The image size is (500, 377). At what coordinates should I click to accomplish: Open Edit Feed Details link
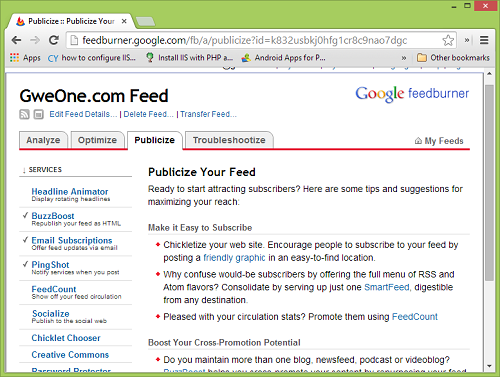(x=83, y=114)
